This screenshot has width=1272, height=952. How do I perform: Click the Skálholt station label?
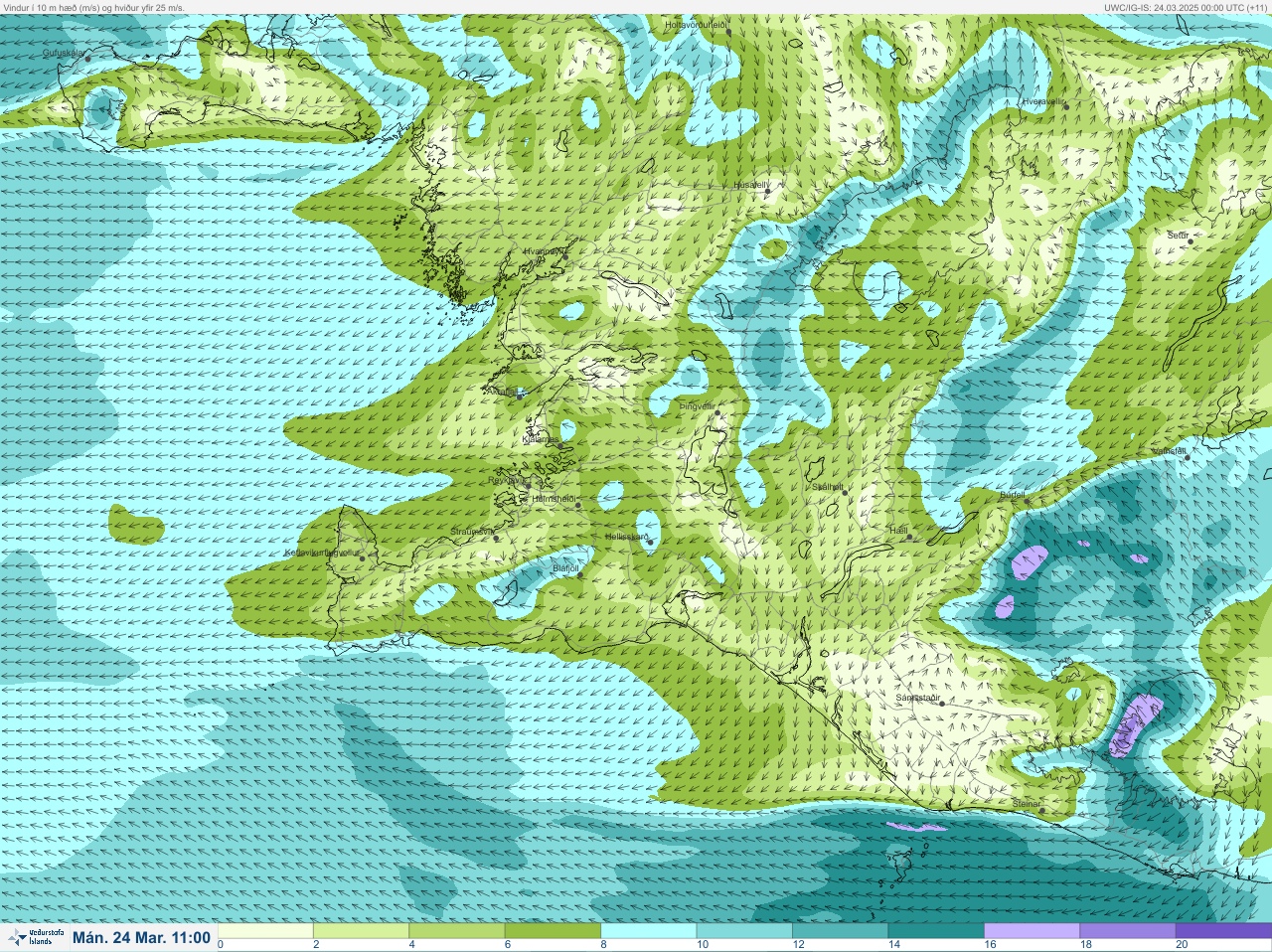pos(827,487)
